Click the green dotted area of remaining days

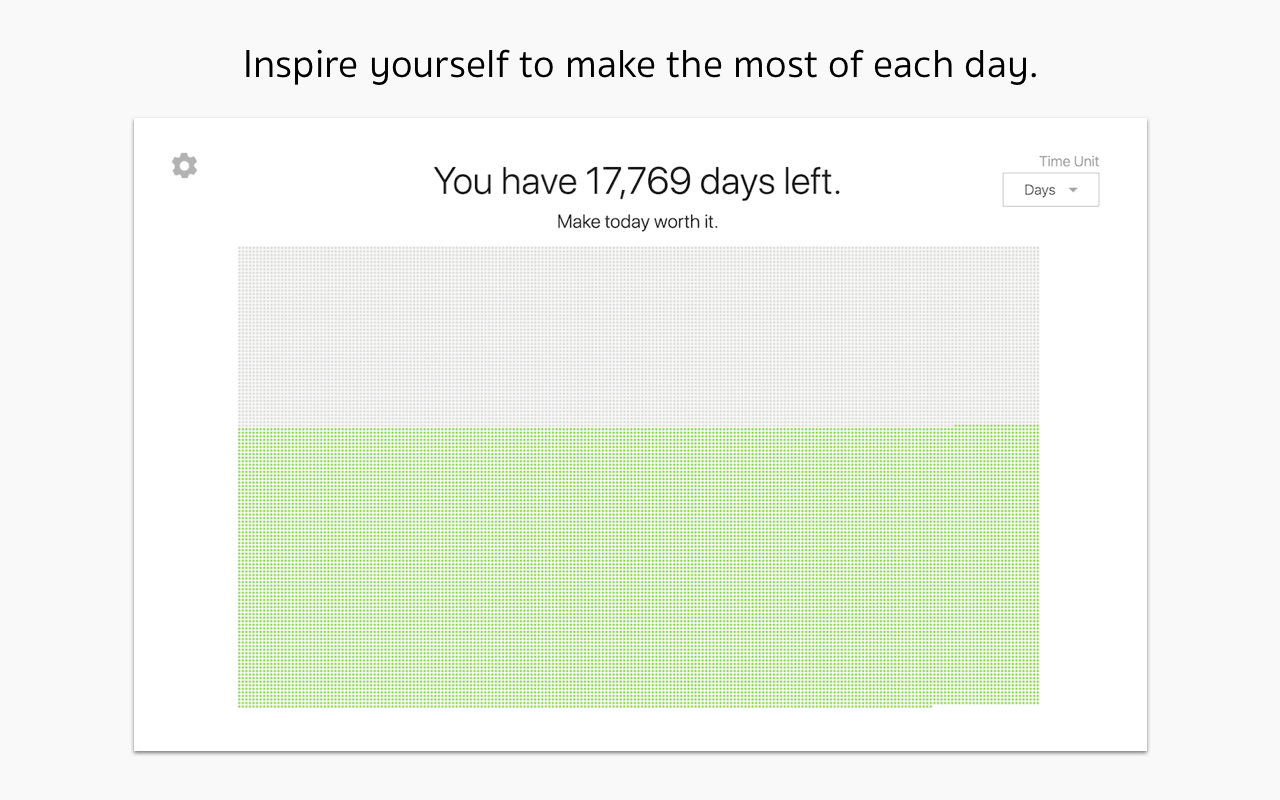pyautogui.click(x=638, y=567)
